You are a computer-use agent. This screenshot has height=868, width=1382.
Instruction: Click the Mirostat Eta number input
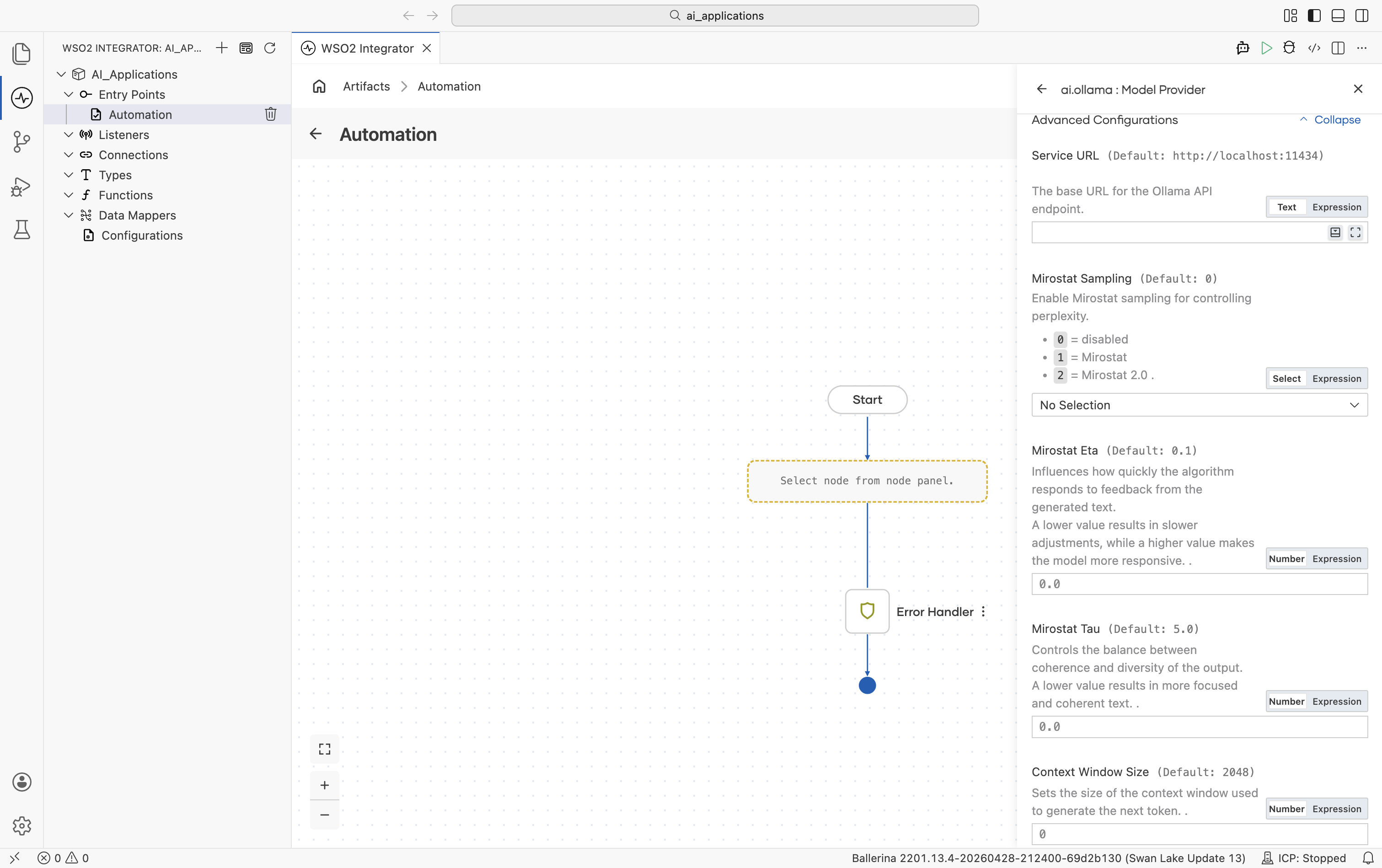click(1200, 584)
